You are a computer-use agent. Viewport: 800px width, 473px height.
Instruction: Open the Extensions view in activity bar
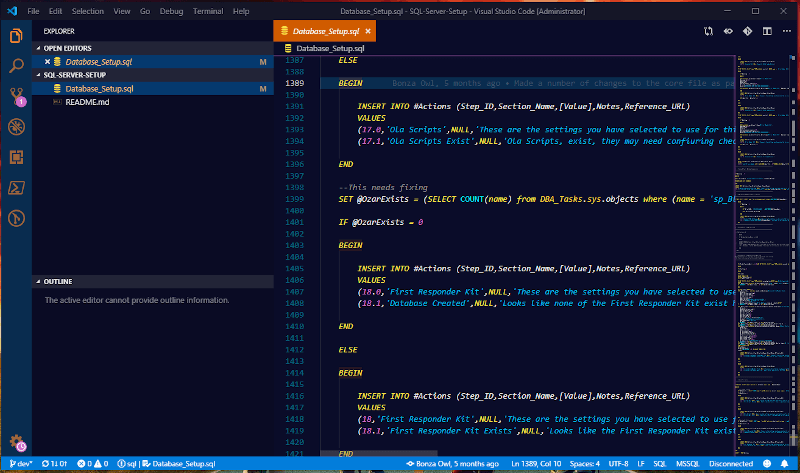tap(16, 157)
